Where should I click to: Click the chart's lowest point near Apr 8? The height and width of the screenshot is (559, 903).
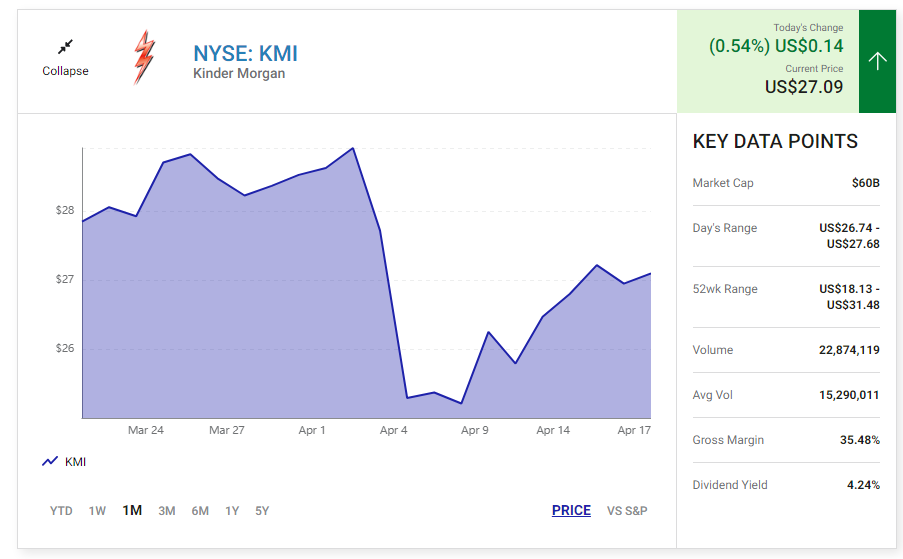(461, 403)
